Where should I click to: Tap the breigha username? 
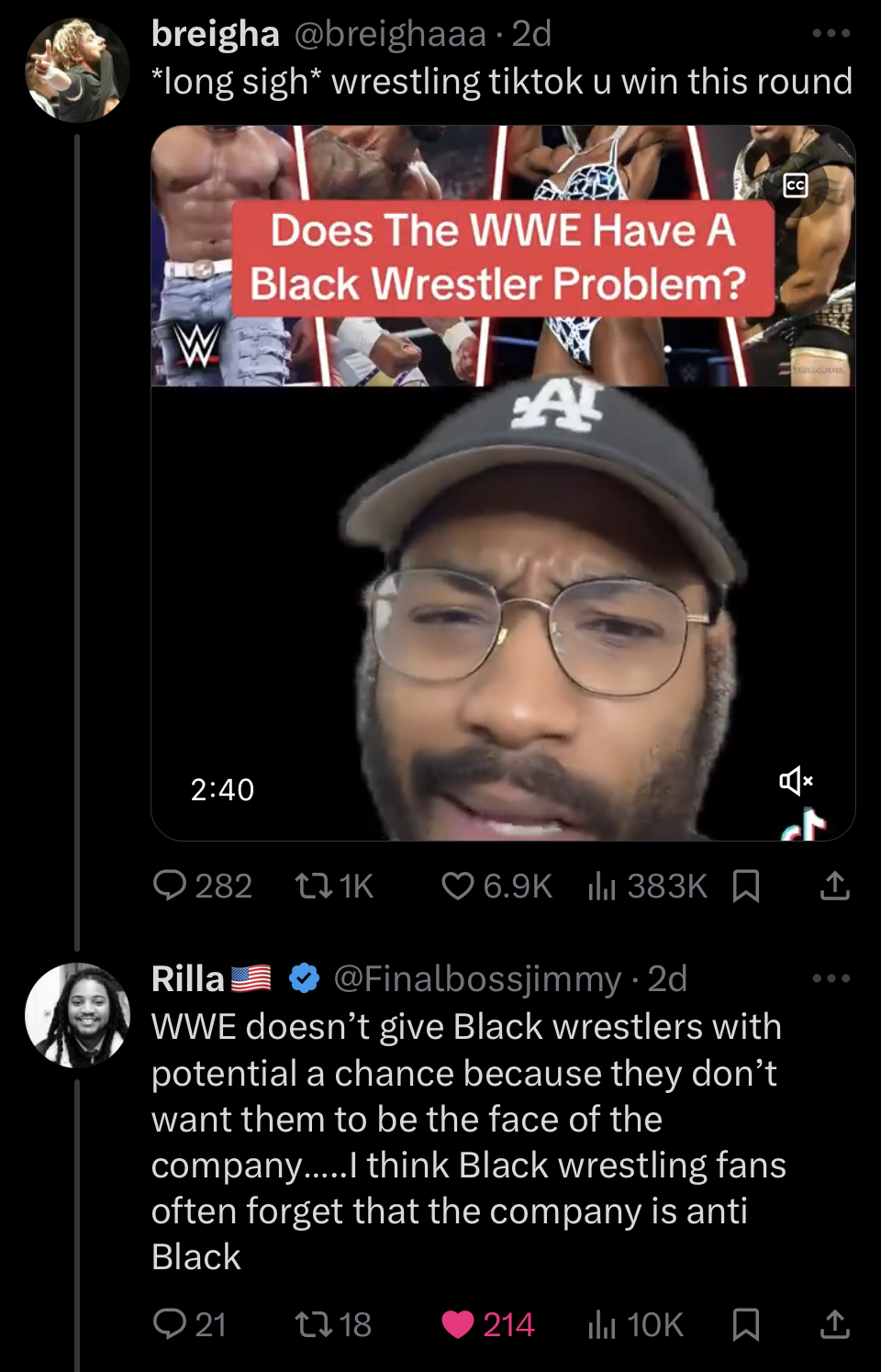pyautogui.click(x=216, y=33)
